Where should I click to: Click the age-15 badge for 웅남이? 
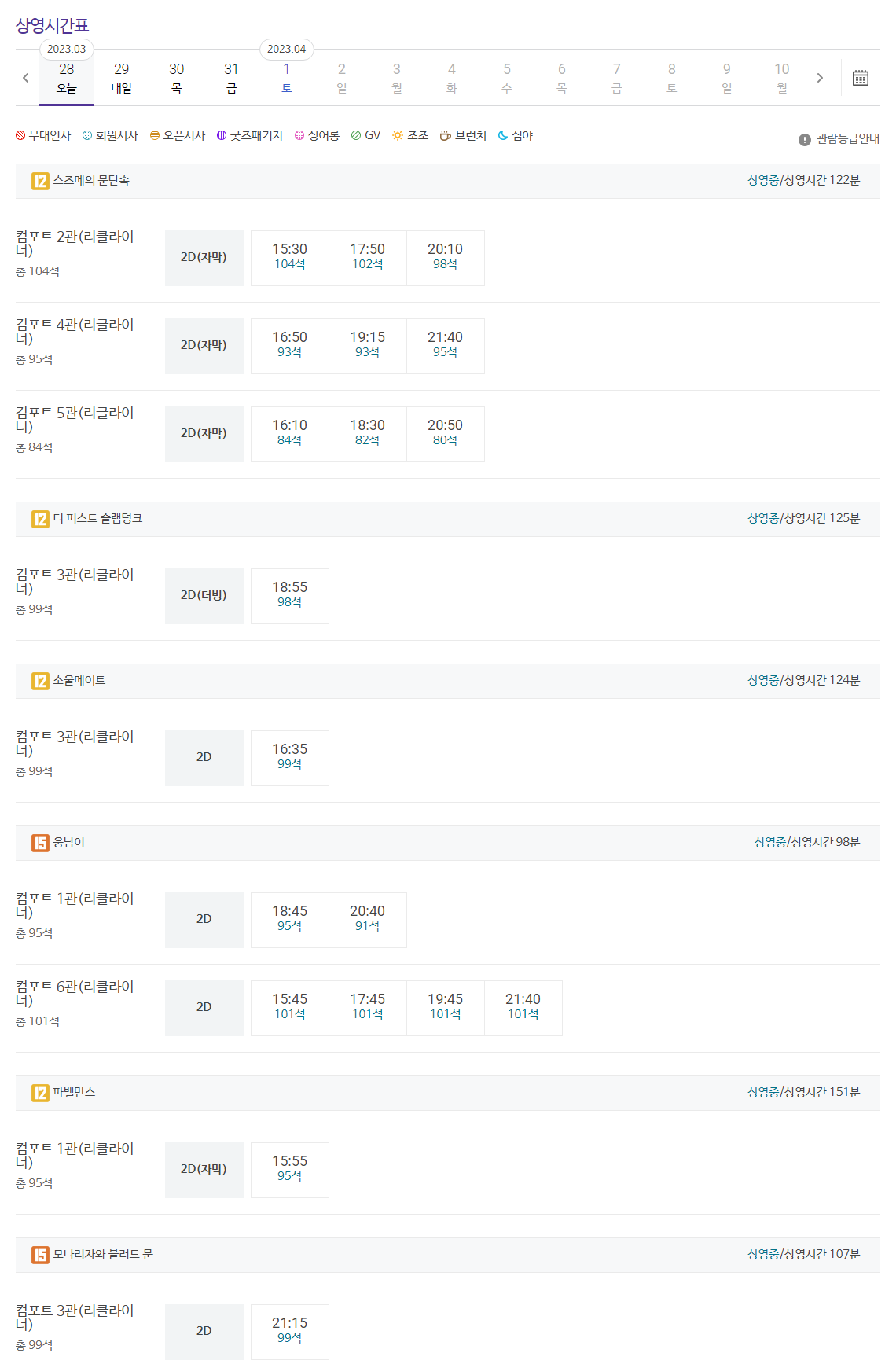point(40,843)
